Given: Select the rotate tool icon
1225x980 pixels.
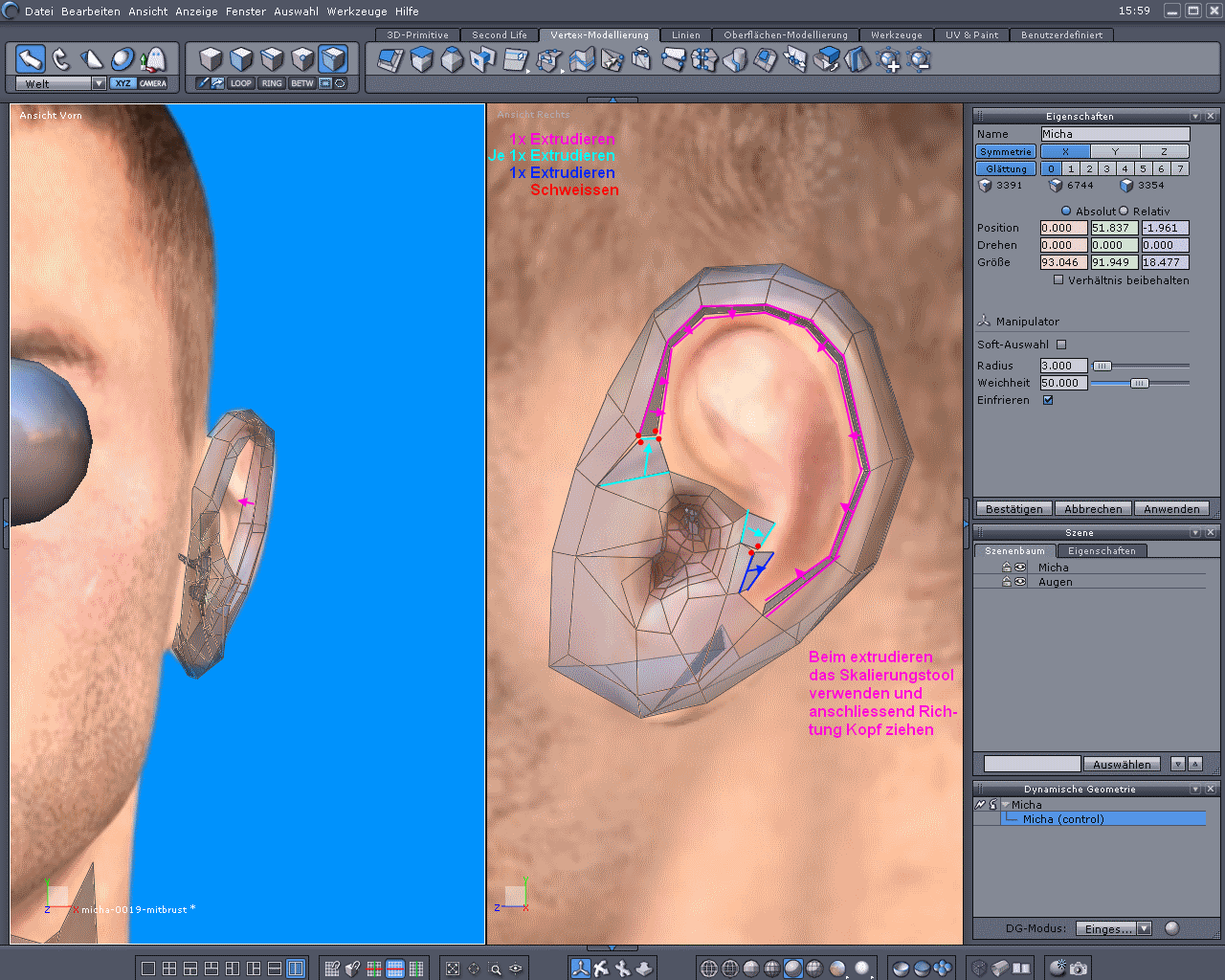Looking at the screenshot, I should pyautogui.click(x=61, y=59).
